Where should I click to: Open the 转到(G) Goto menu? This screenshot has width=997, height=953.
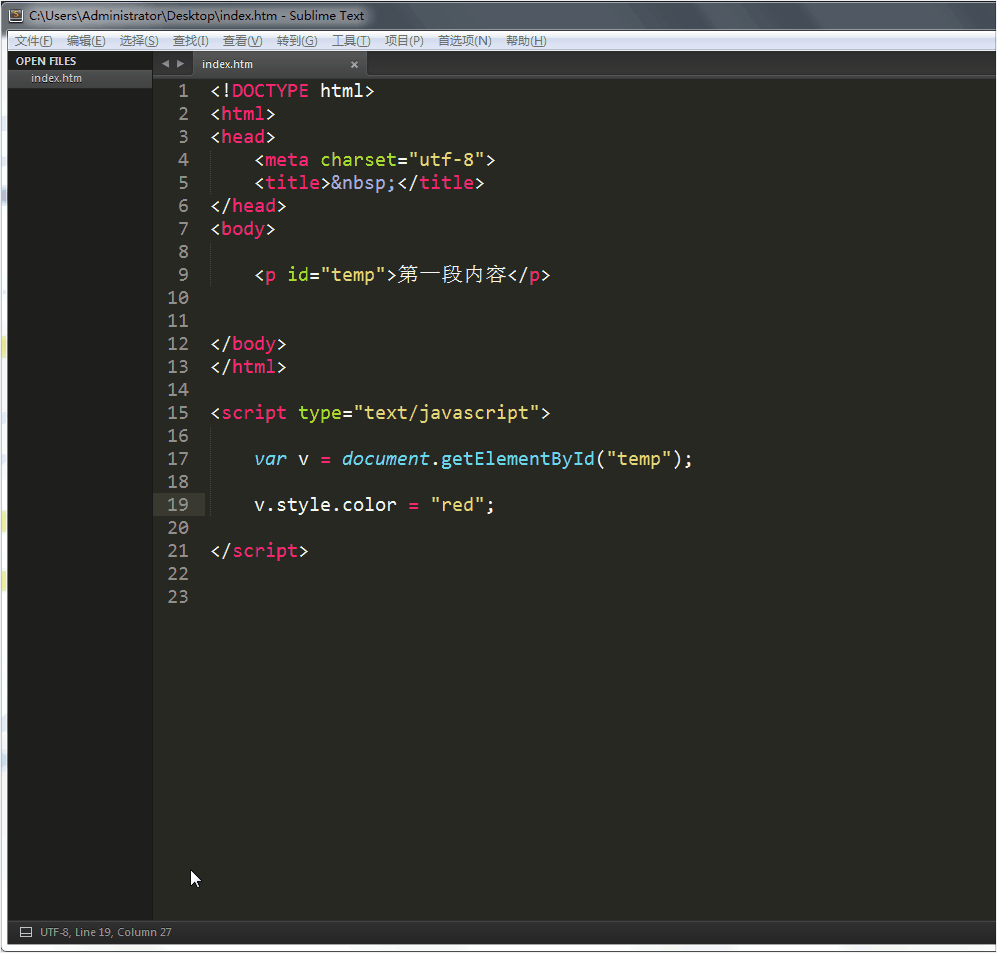[x=297, y=41]
